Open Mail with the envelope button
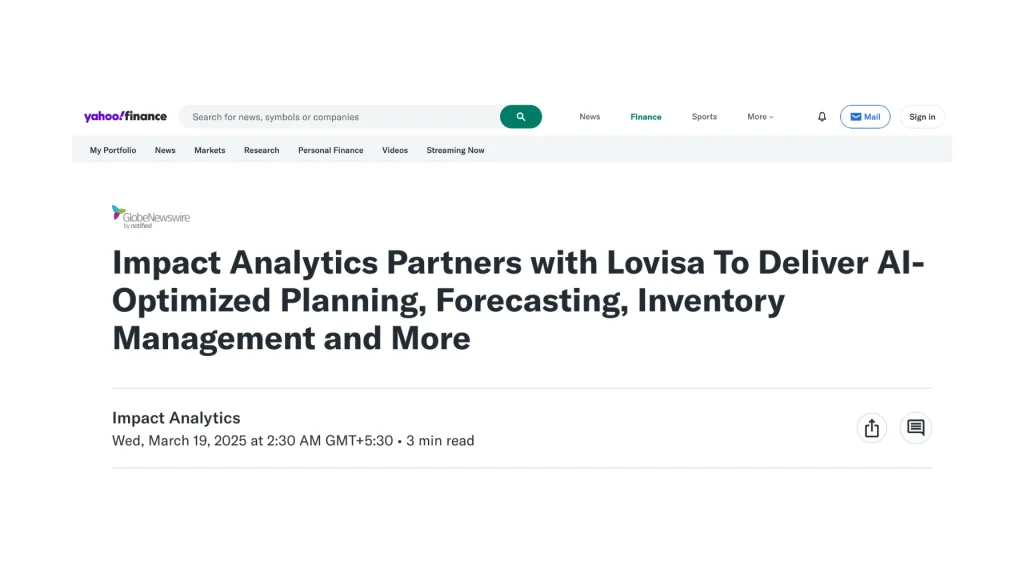 click(x=865, y=117)
